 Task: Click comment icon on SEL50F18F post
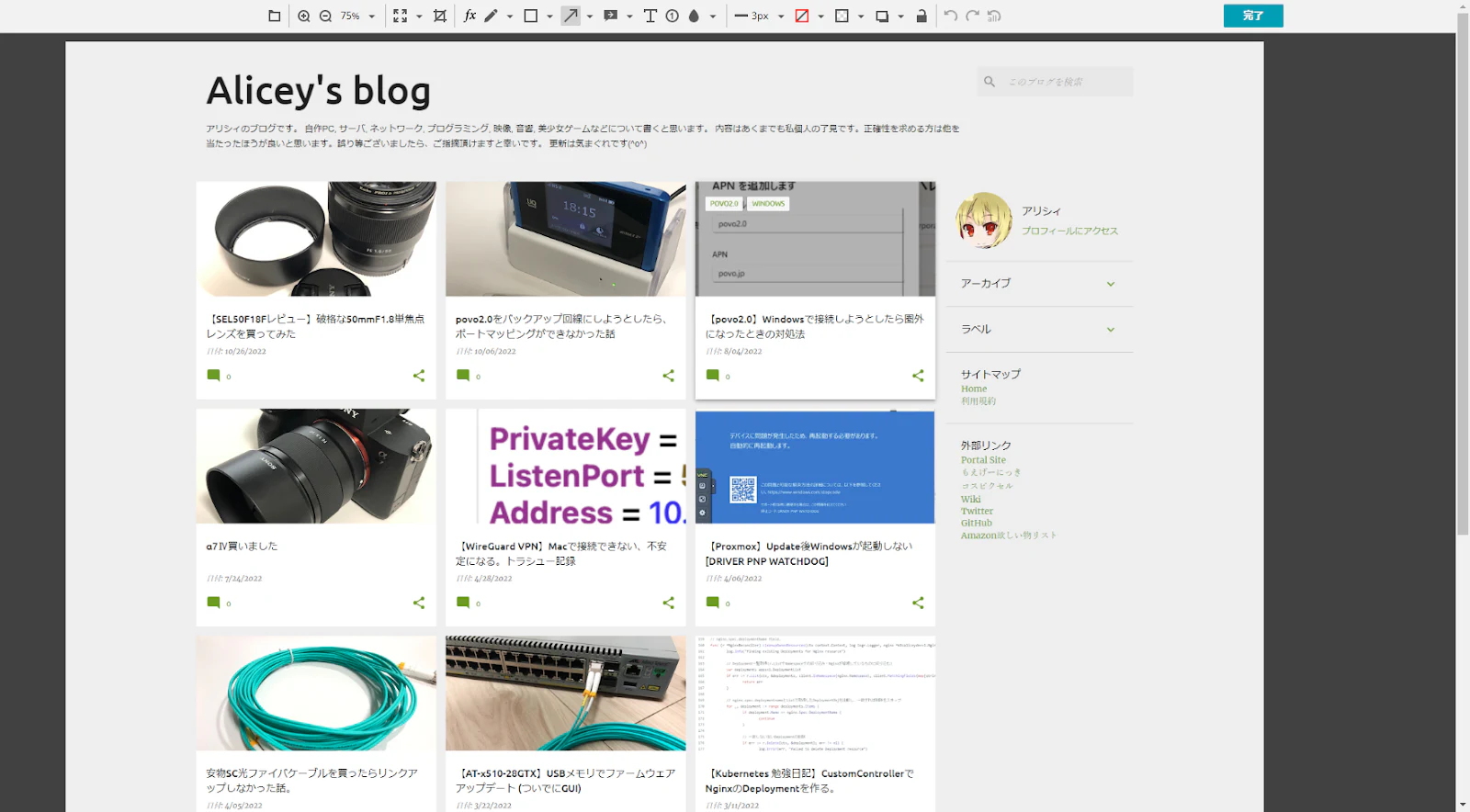213,376
